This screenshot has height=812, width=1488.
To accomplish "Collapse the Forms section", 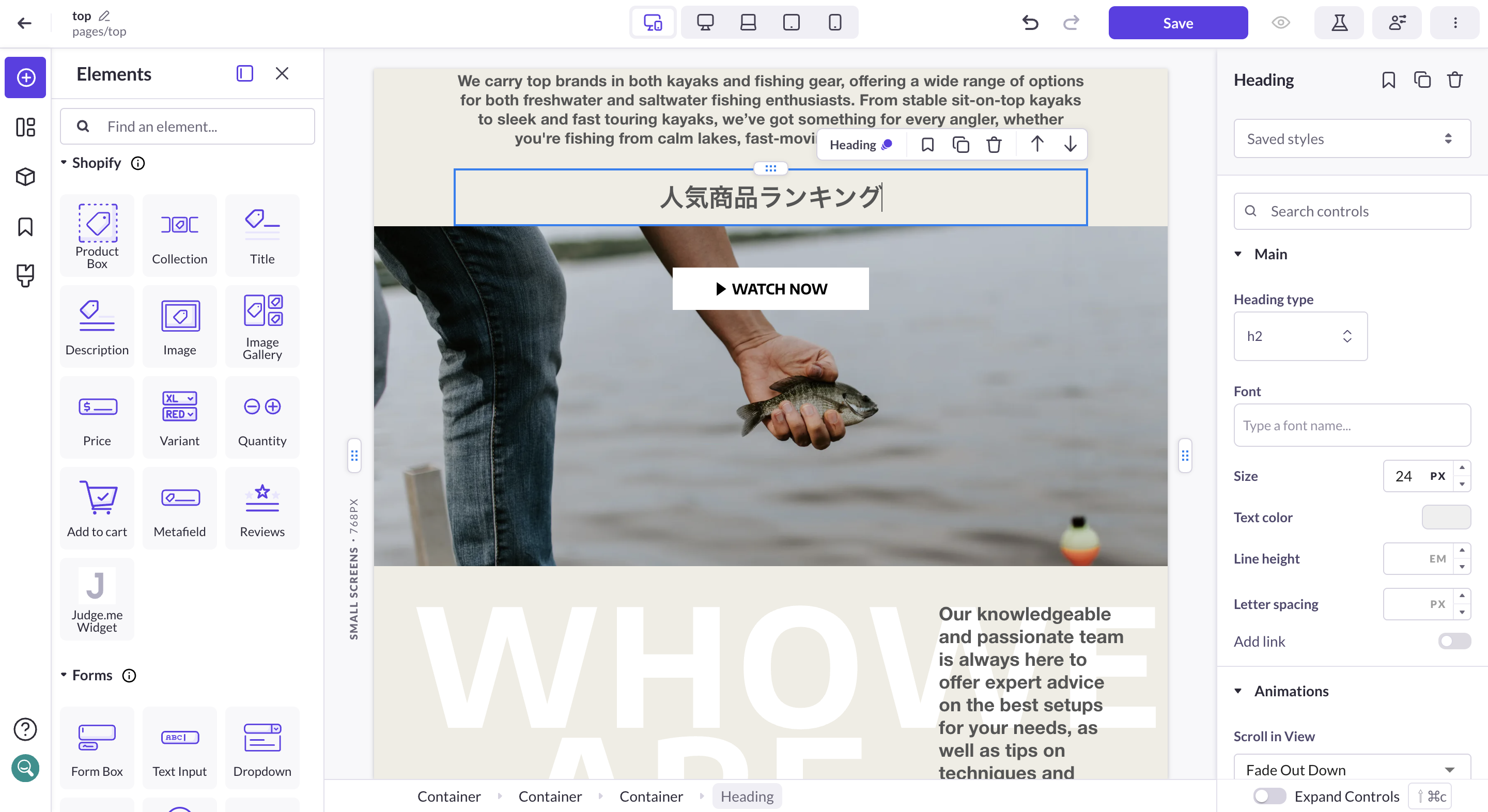I will 64,675.
